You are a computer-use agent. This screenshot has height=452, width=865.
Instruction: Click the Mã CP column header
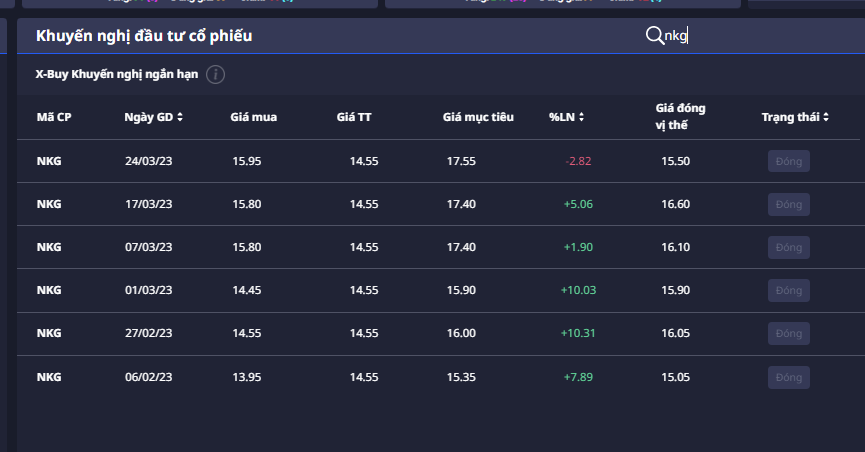(x=54, y=117)
